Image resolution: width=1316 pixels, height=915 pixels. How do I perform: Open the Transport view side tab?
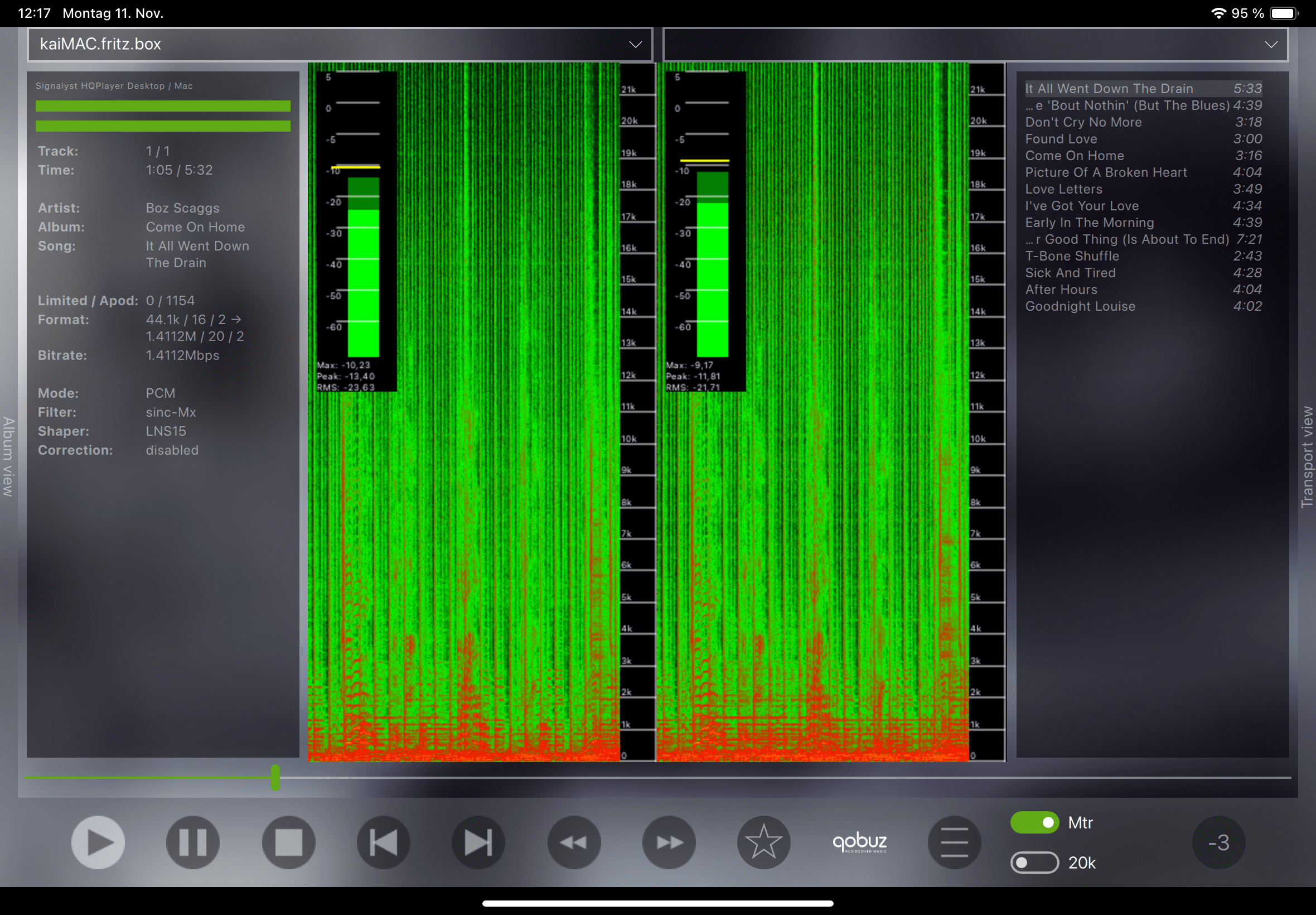click(1307, 456)
